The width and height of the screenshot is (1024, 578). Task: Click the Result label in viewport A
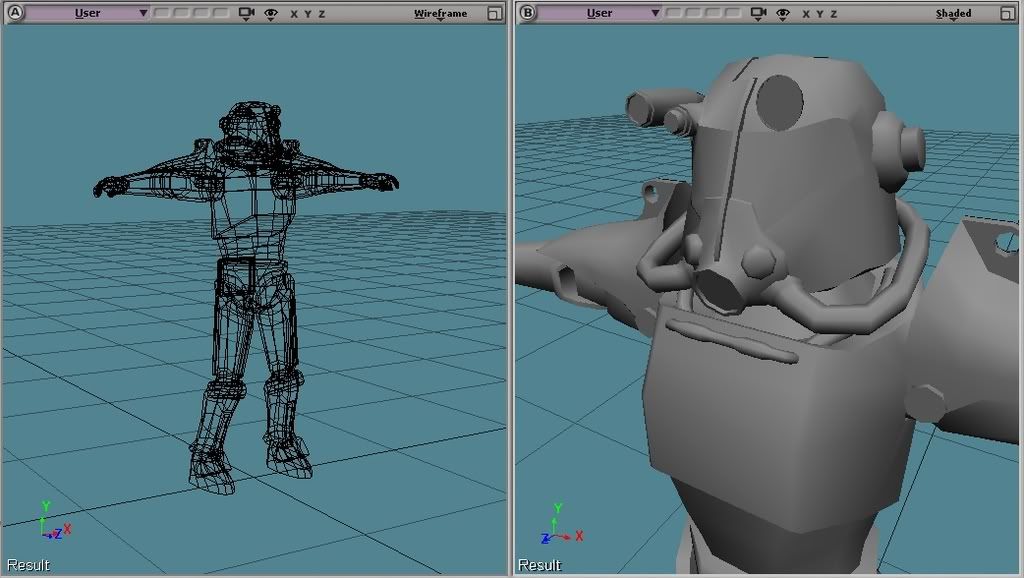click(28, 565)
